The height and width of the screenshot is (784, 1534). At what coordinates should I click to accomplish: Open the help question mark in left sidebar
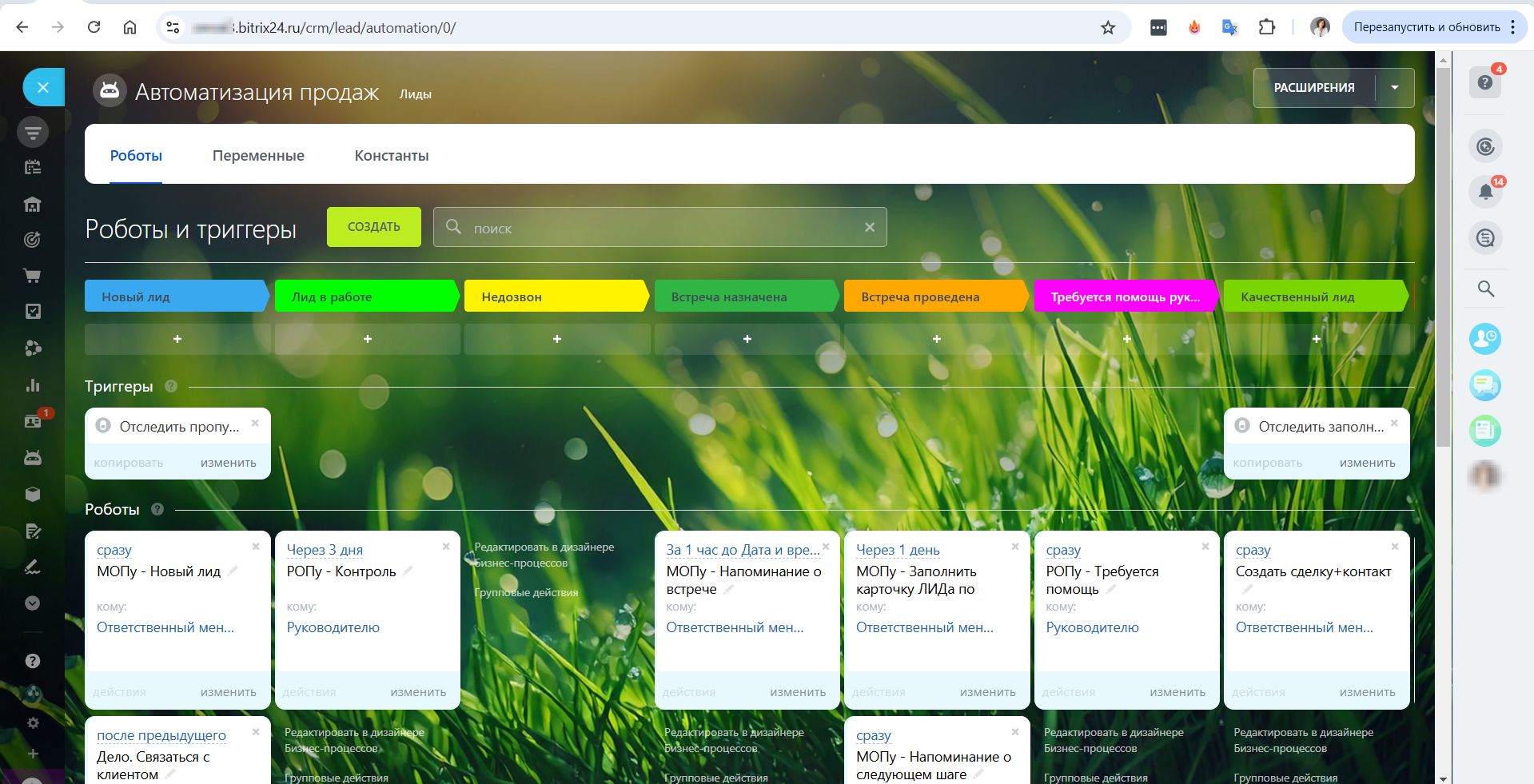coord(33,661)
